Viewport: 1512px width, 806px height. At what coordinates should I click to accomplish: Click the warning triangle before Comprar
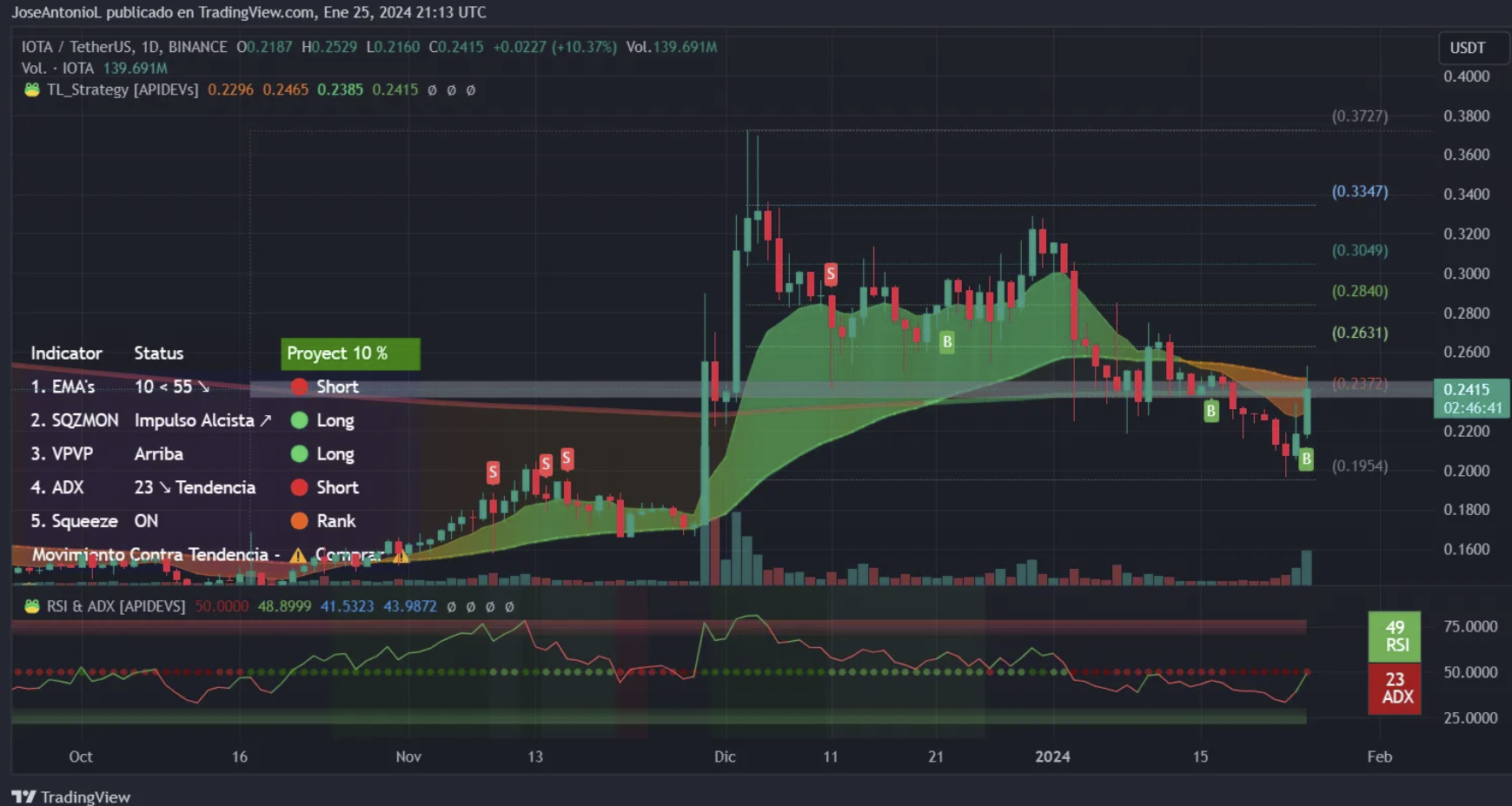pyautogui.click(x=298, y=555)
